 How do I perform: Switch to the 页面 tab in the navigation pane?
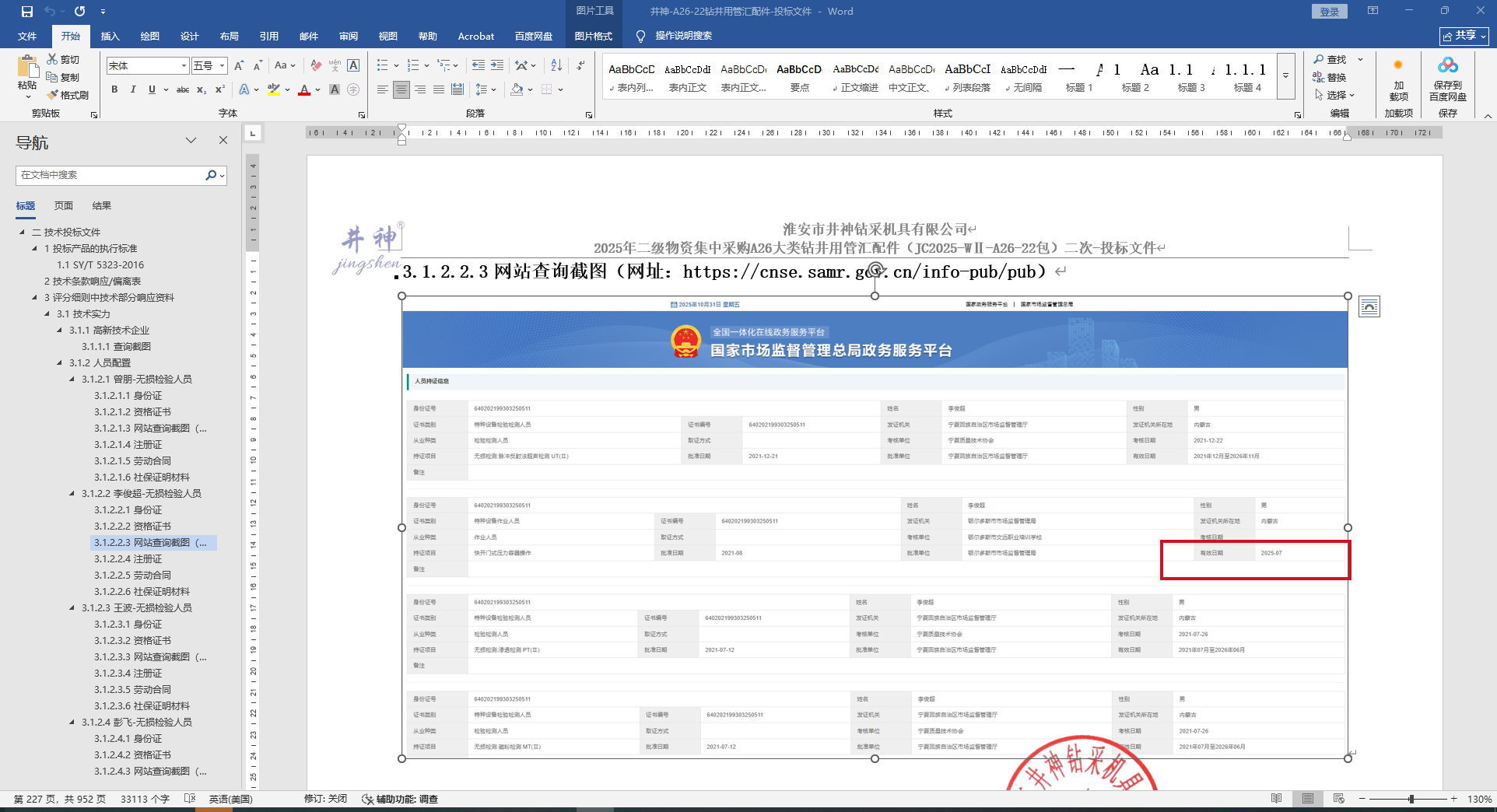64,206
